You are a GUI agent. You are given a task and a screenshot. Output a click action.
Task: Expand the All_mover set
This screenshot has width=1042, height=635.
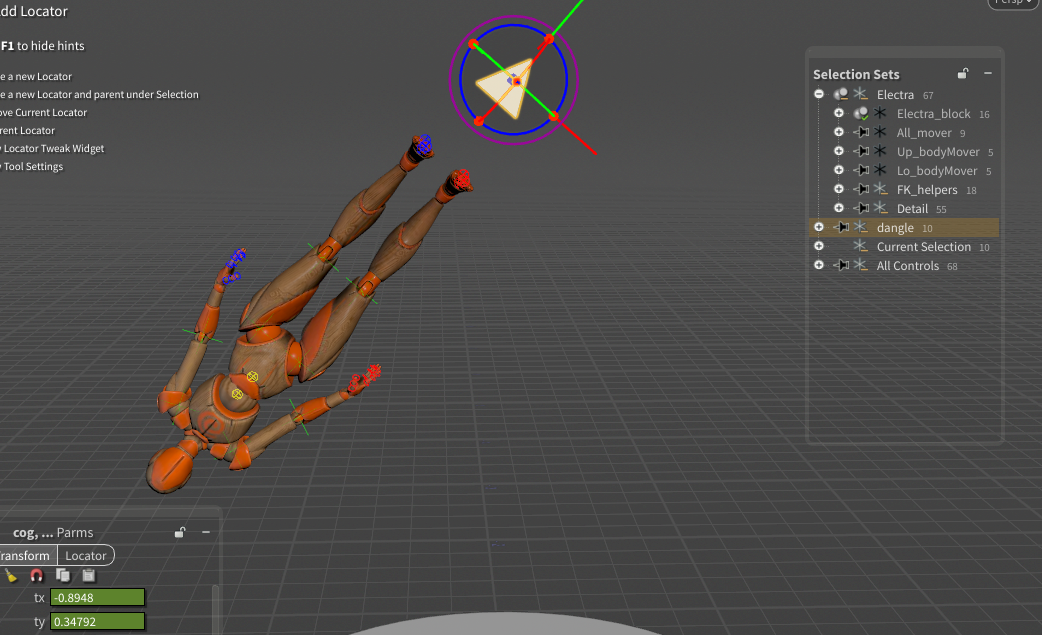coord(839,132)
